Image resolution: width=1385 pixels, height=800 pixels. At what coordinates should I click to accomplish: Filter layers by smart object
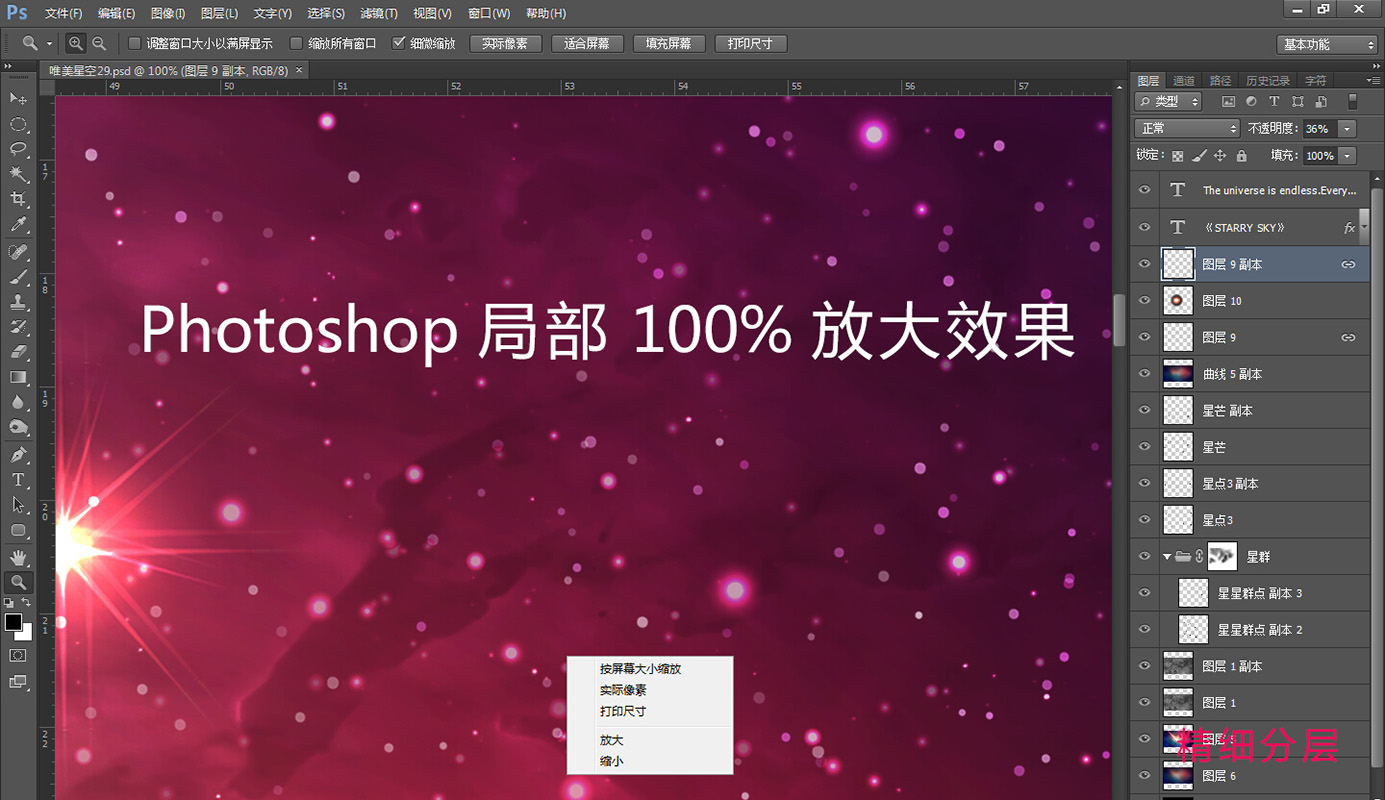click(1321, 102)
